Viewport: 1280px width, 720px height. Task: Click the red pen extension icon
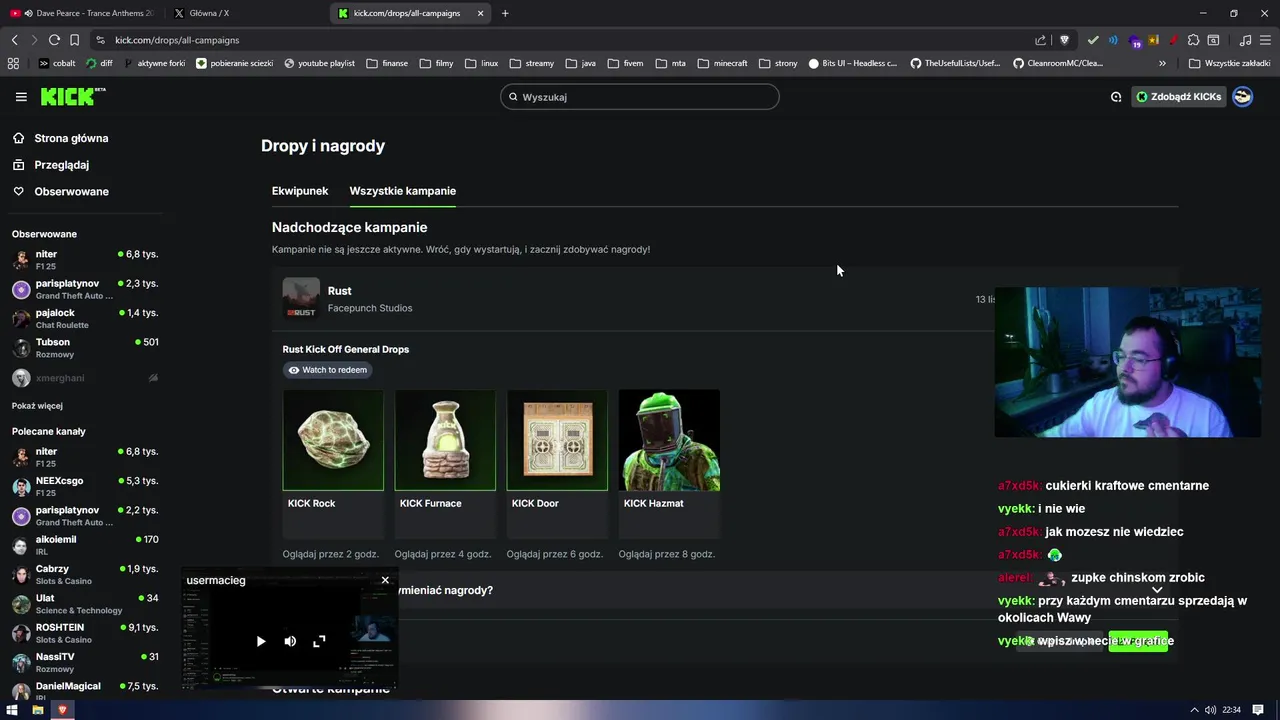pos(1173,40)
